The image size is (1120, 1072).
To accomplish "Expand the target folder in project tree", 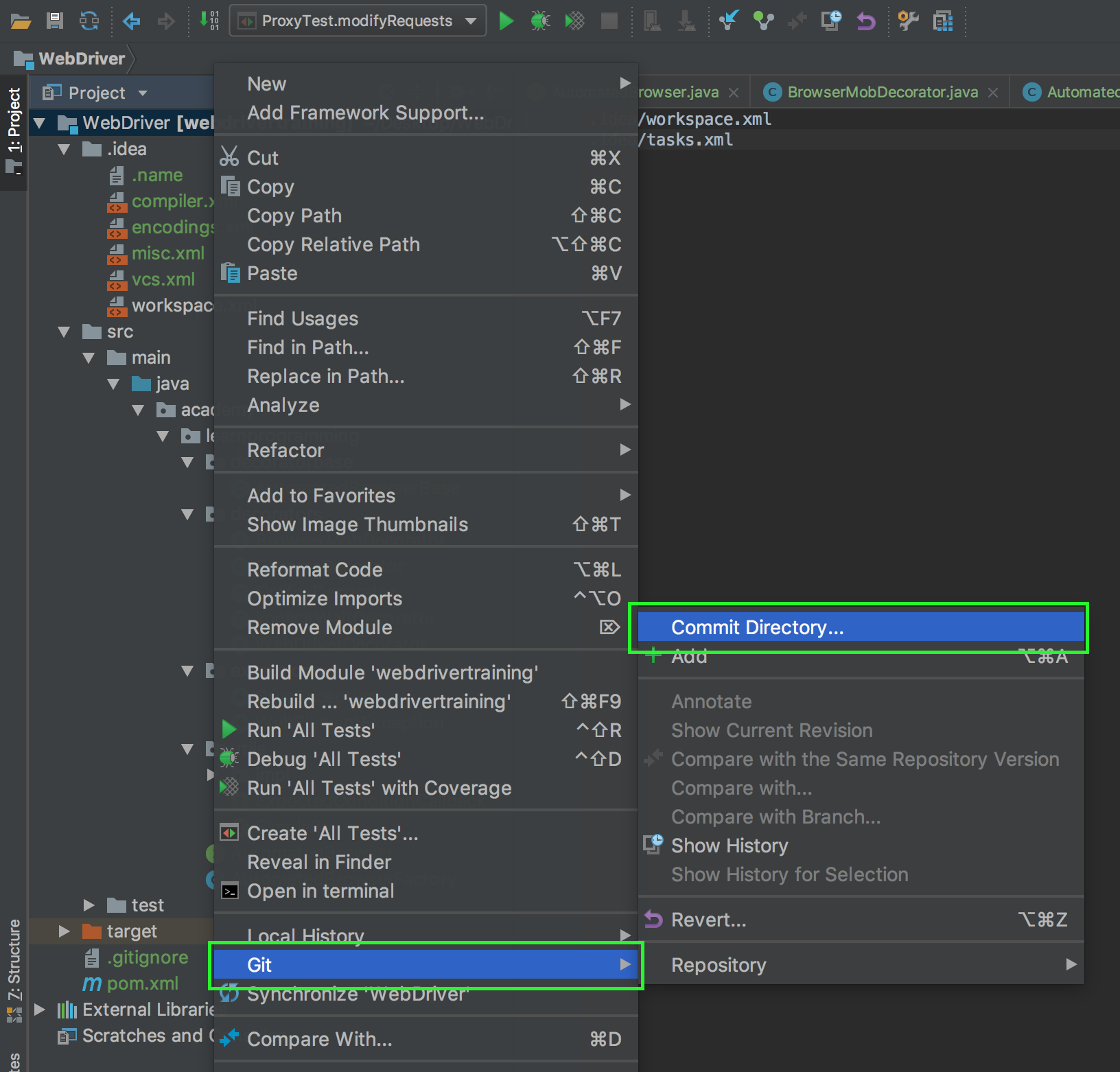I will coord(65,931).
